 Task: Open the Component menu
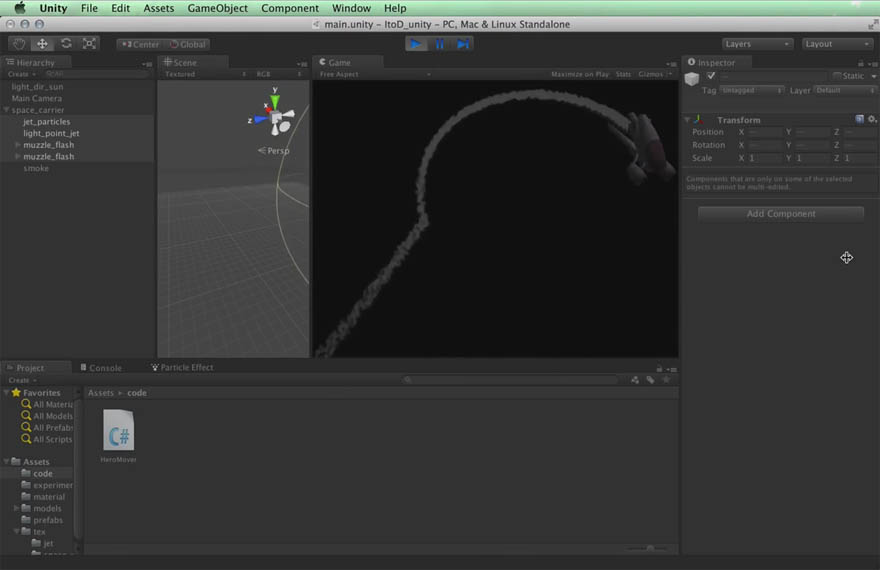[290, 8]
